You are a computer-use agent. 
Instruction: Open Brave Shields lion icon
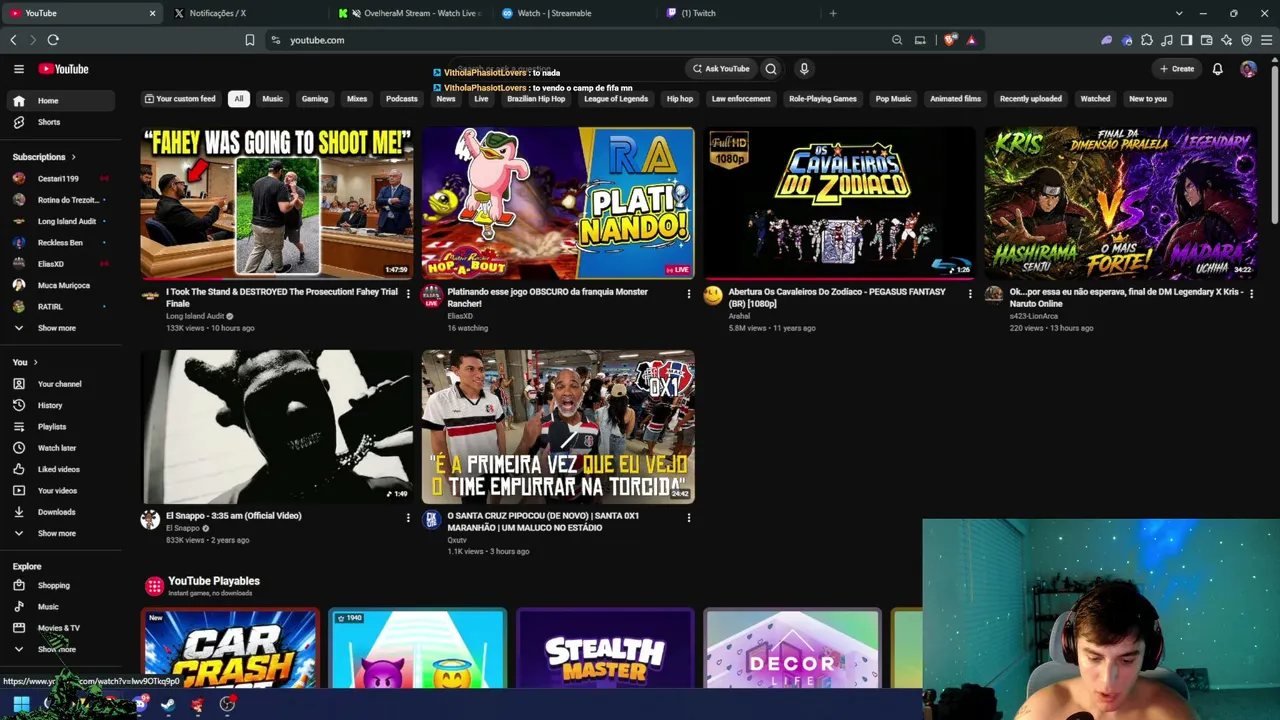[949, 40]
